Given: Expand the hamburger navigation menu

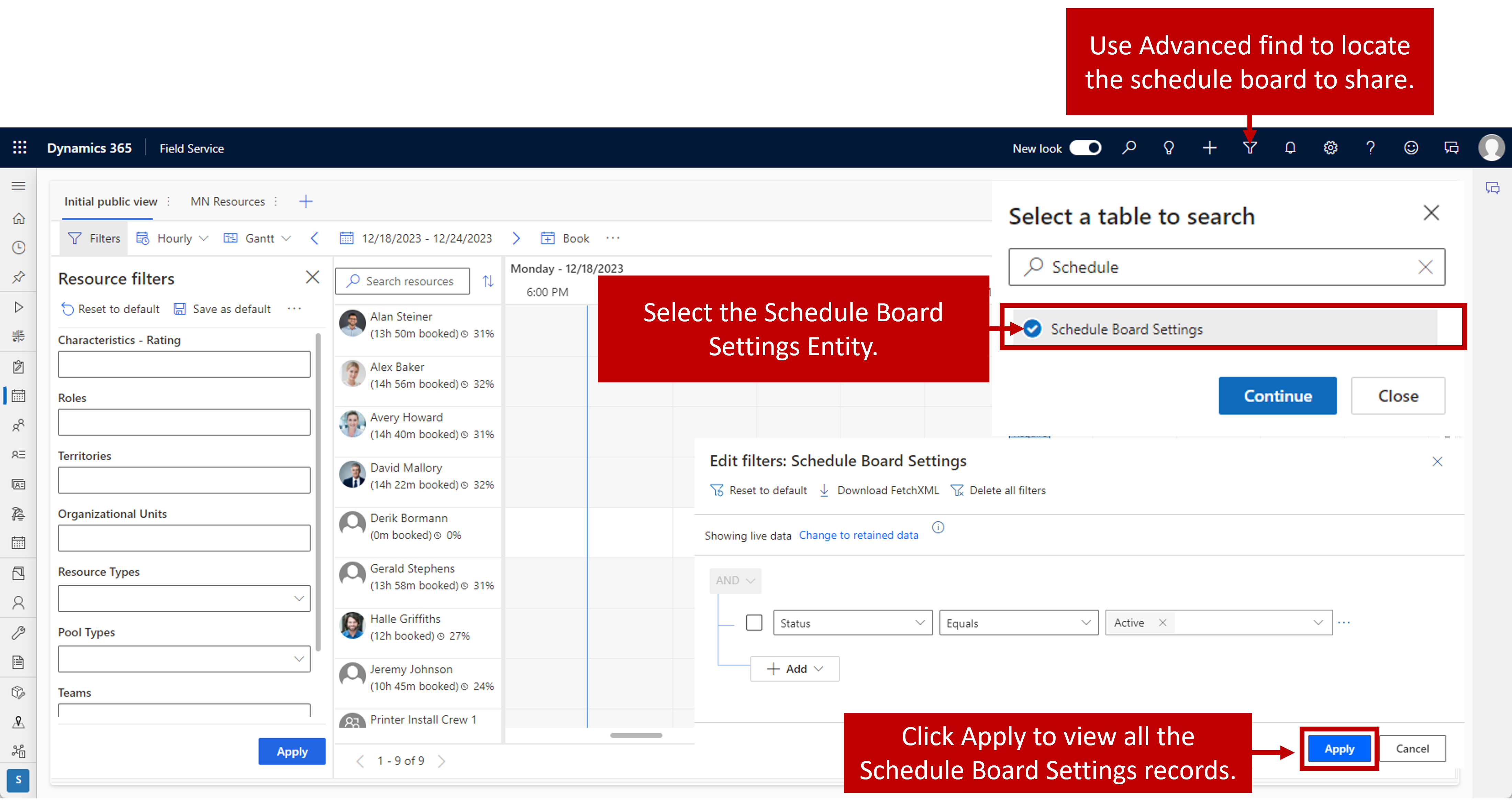Looking at the screenshot, I should tap(19, 186).
